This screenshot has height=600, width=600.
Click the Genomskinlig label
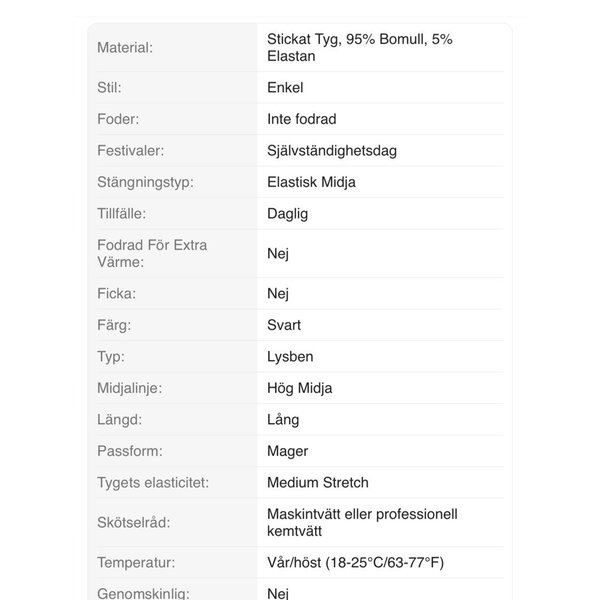(143, 593)
